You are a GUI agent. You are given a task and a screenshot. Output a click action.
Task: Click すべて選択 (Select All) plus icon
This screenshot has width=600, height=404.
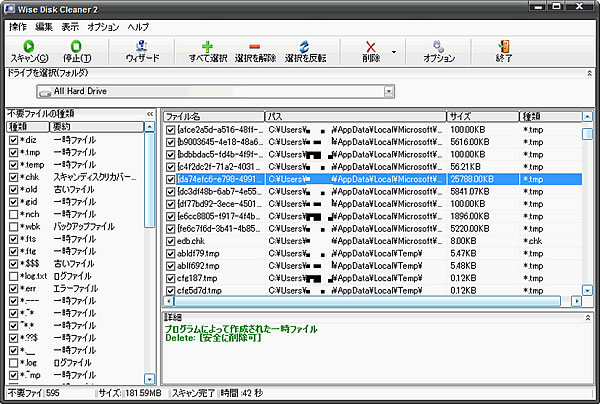click(x=207, y=46)
